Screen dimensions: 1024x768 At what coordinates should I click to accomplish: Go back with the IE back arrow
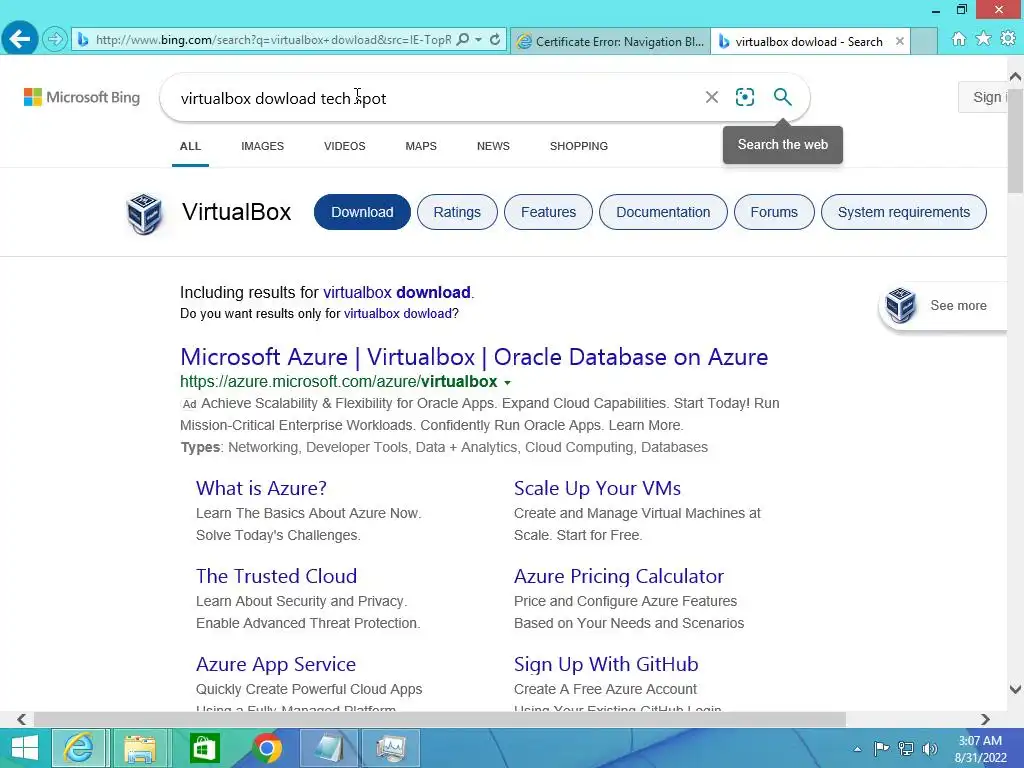point(20,39)
